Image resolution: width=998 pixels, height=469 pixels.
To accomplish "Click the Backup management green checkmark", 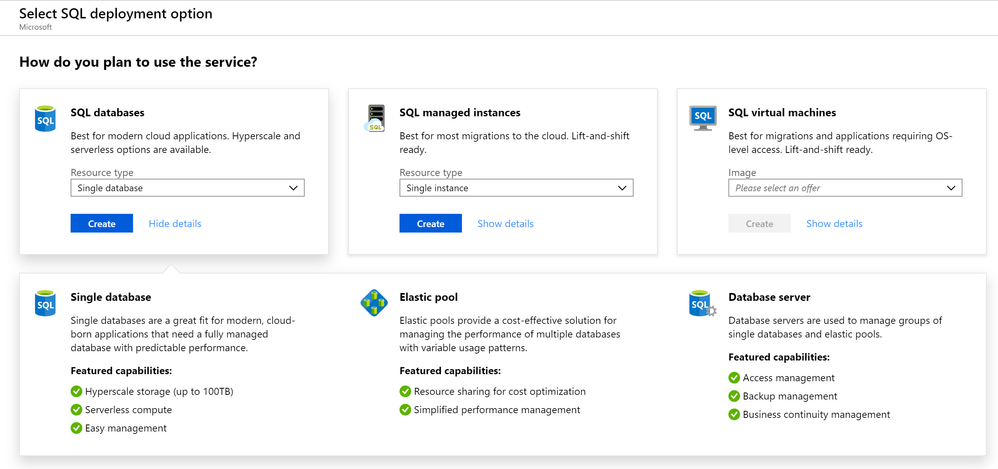I will [x=735, y=396].
